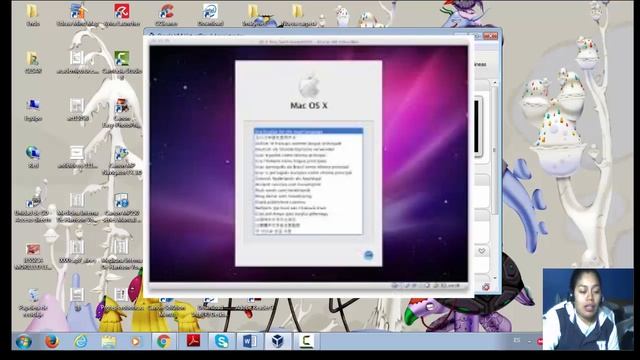640x360 pixels.
Task: Open Windows Media Player from the taskbar
Action: (x=136, y=341)
